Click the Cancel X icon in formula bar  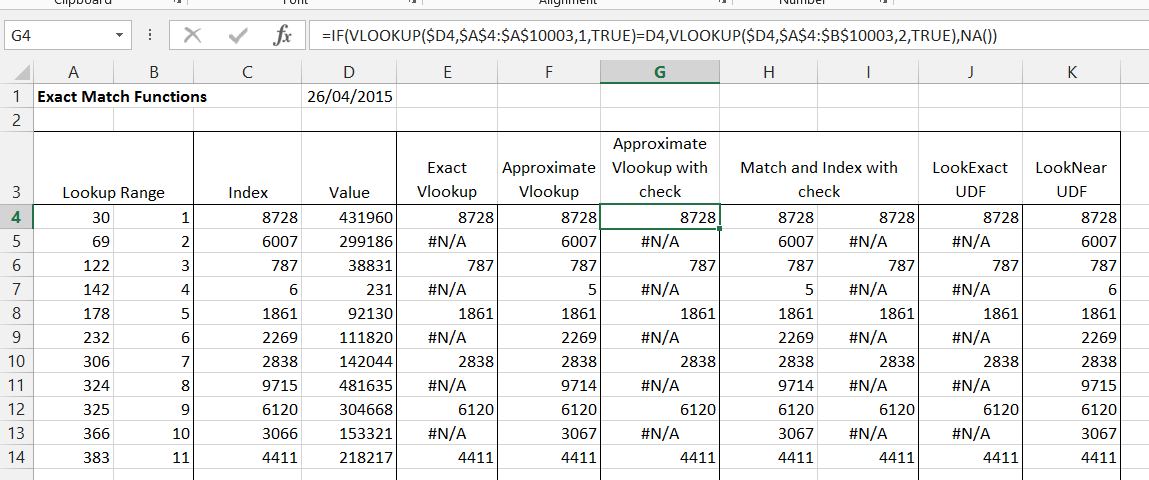pos(193,36)
